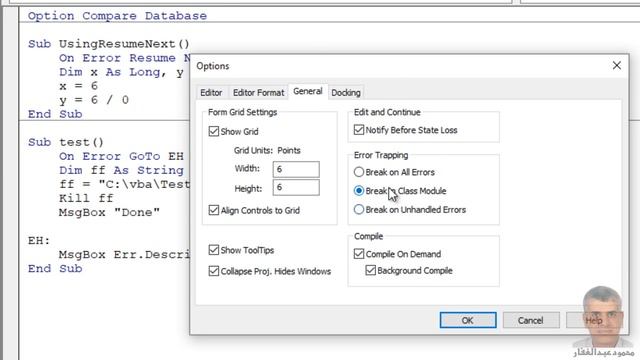The width and height of the screenshot is (640, 360).
Task: Select the General tab
Action: click(x=308, y=91)
